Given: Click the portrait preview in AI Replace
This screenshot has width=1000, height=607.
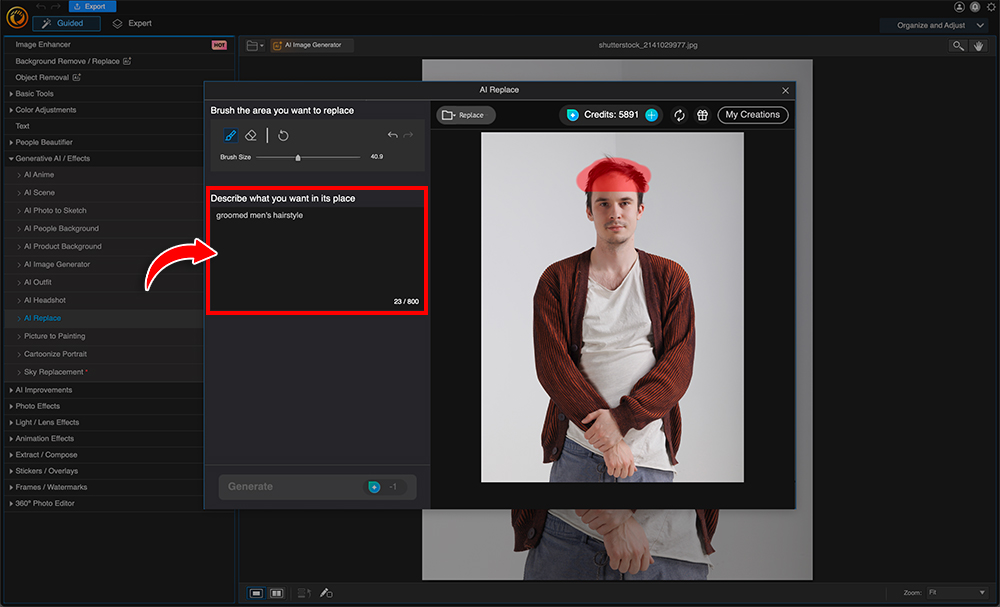Looking at the screenshot, I should (x=612, y=307).
